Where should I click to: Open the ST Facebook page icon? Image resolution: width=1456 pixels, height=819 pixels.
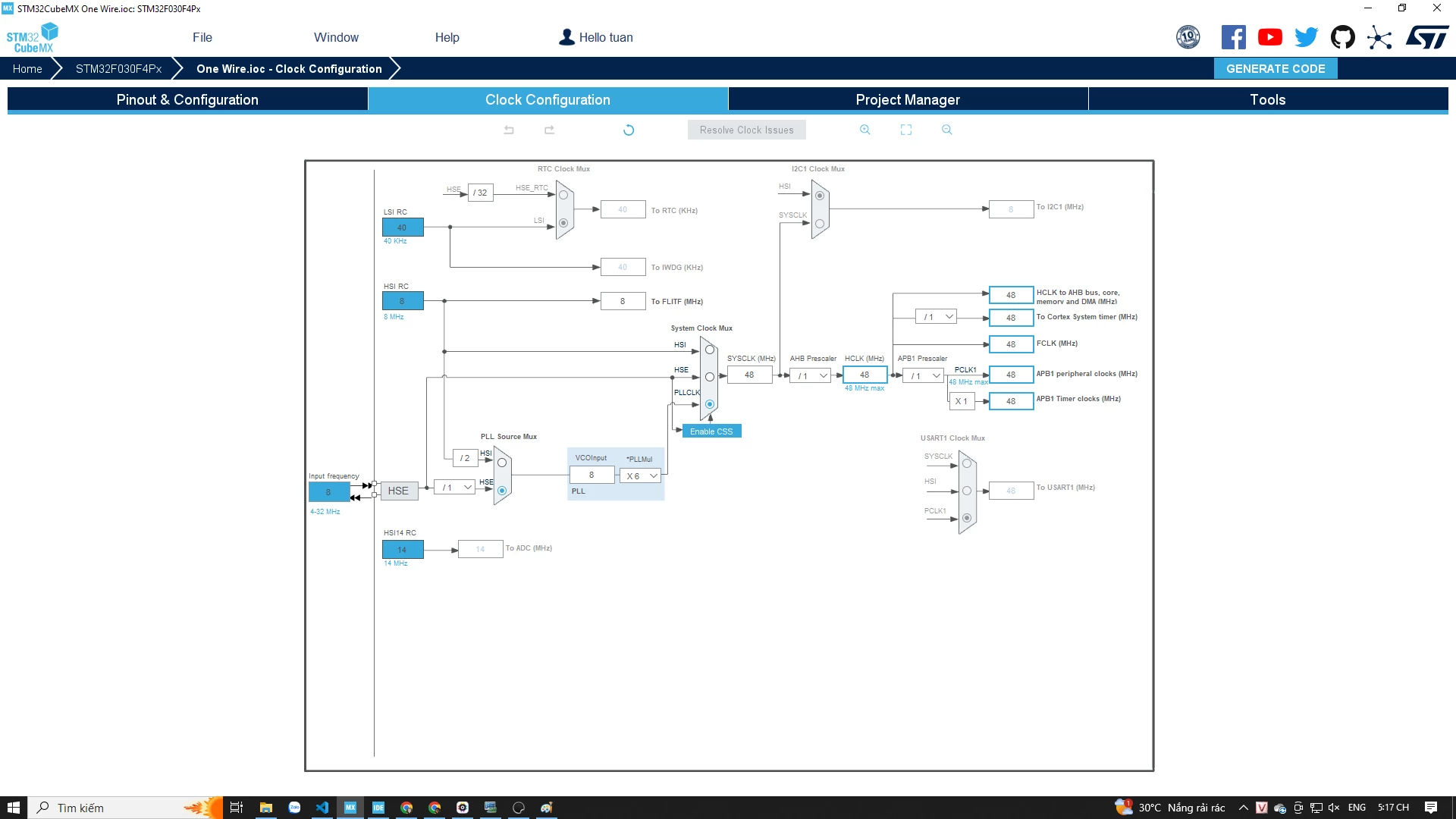[x=1234, y=37]
